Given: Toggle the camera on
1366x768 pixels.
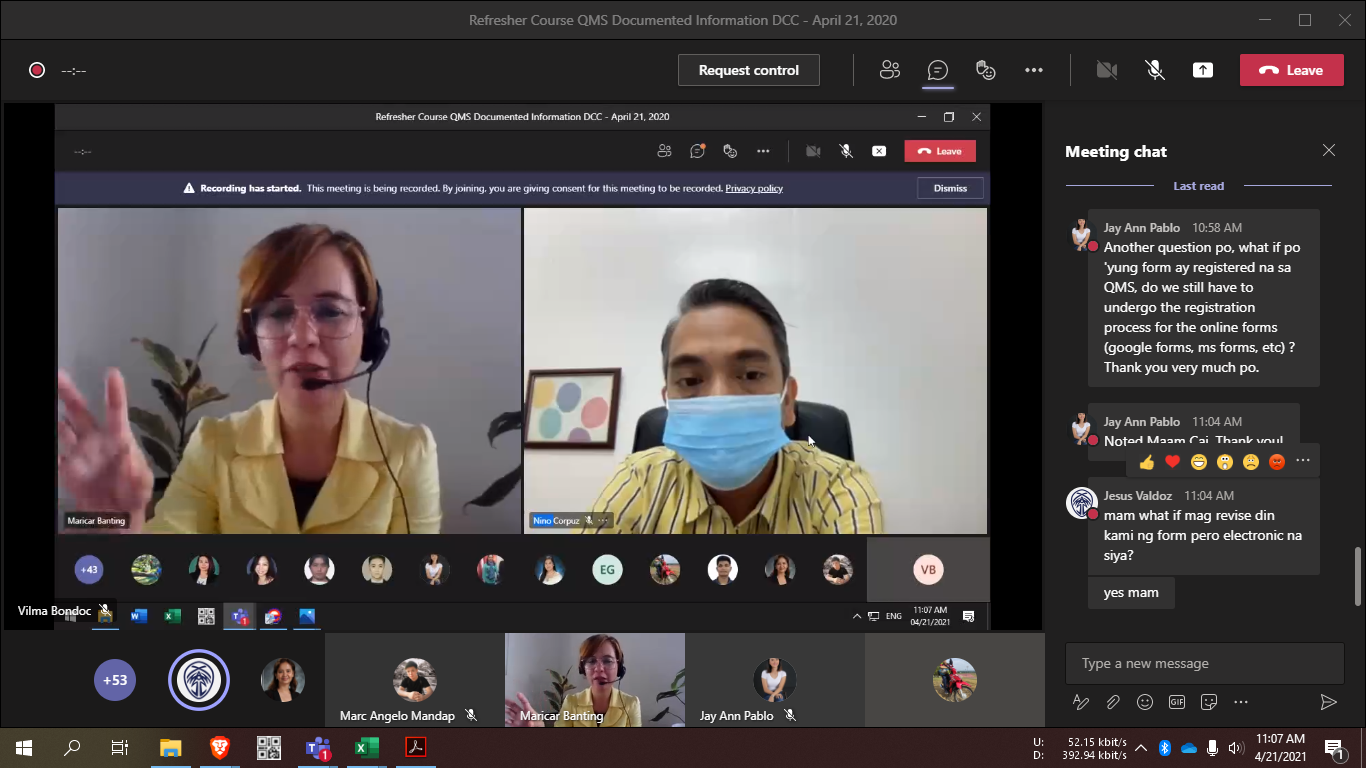Looking at the screenshot, I should 1106,70.
